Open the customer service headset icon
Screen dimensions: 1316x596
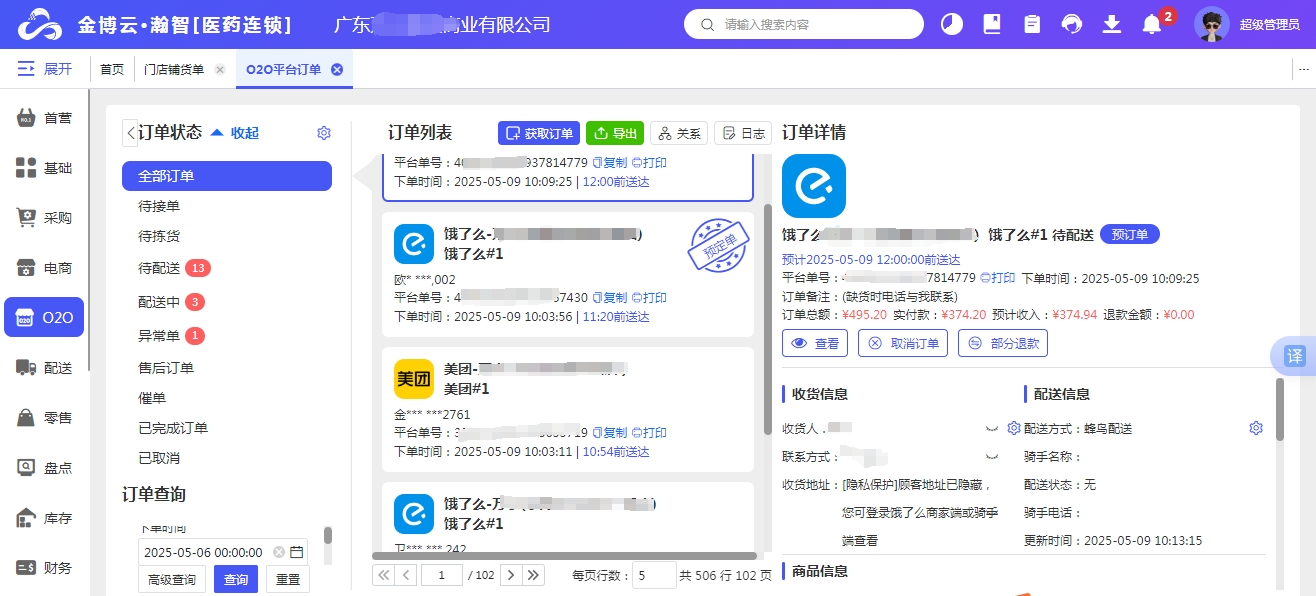tap(1072, 24)
